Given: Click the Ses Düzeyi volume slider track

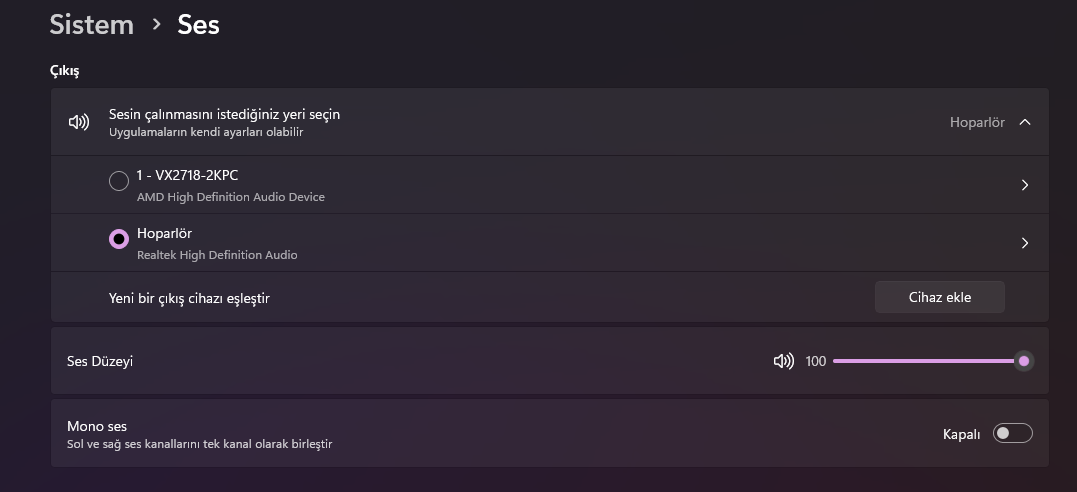Looking at the screenshot, I should click(x=920, y=361).
